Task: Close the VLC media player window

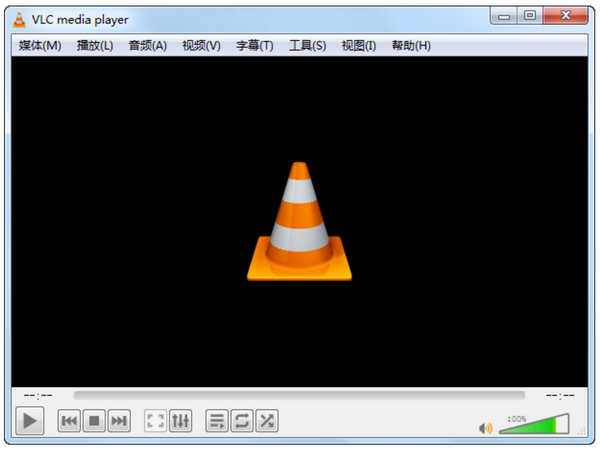Action: (x=565, y=16)
